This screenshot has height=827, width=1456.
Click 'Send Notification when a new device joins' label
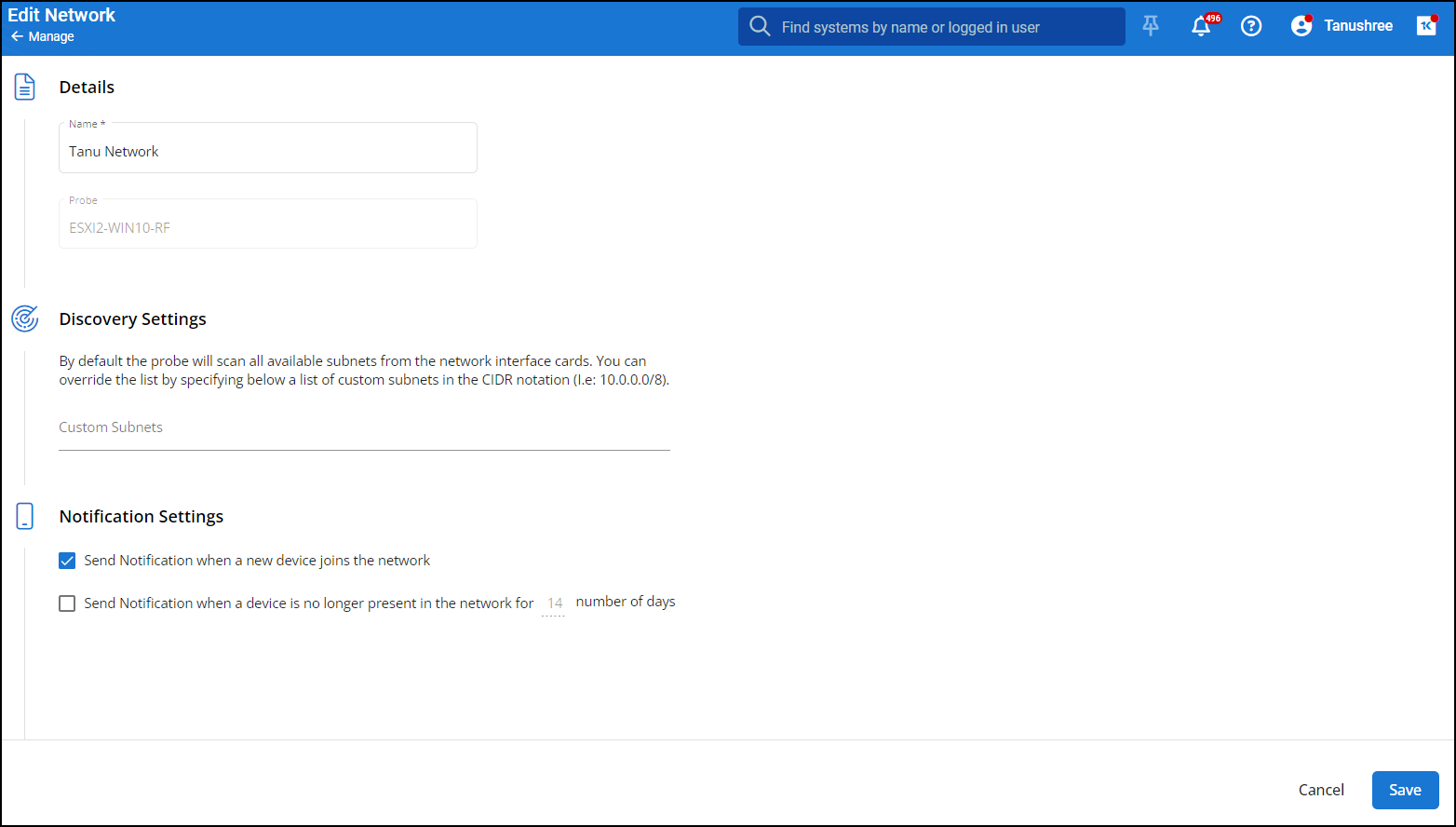coord(257,561)
